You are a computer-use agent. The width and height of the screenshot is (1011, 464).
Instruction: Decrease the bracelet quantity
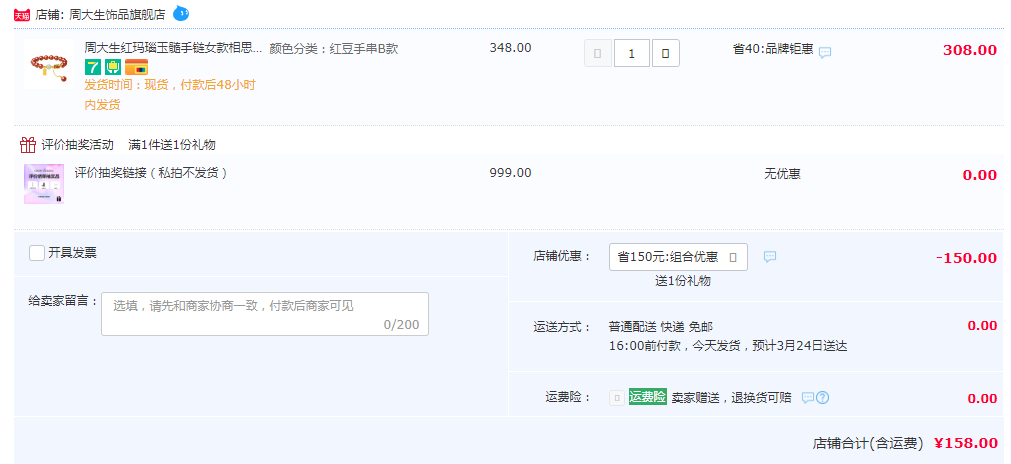point(598,53)
